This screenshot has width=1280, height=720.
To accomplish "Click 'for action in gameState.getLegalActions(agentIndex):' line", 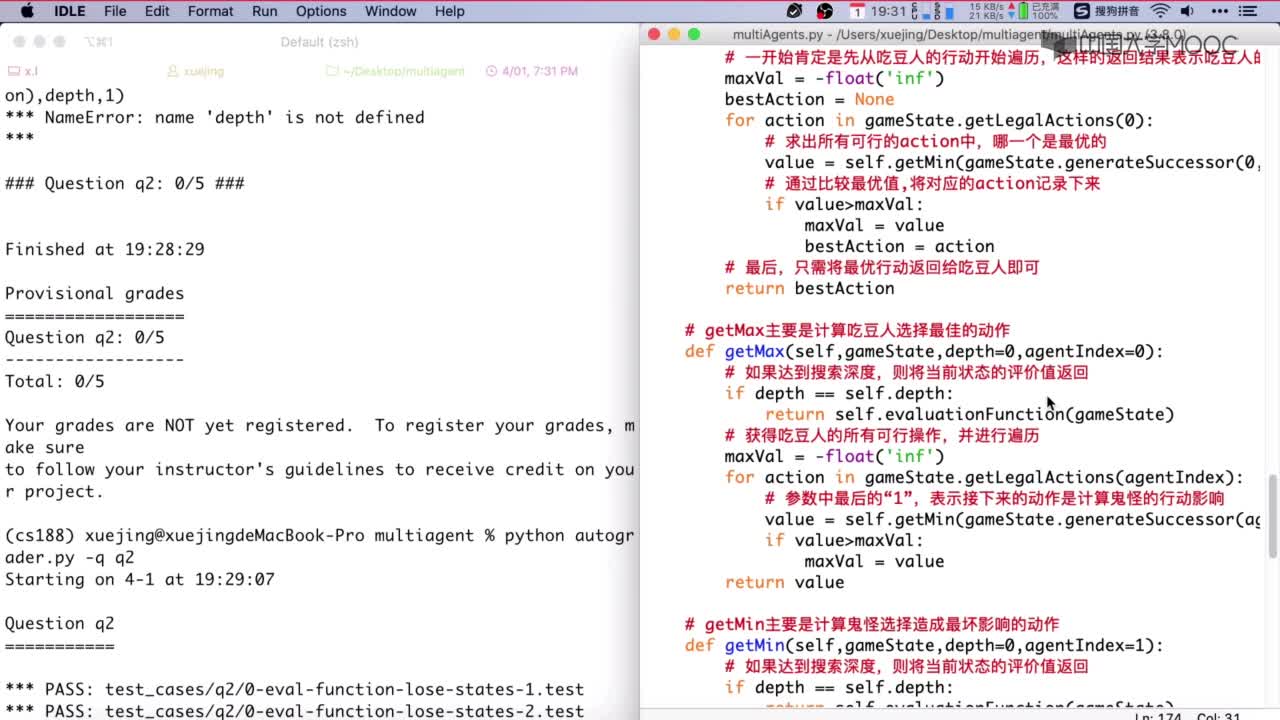I will pos(985,477).
